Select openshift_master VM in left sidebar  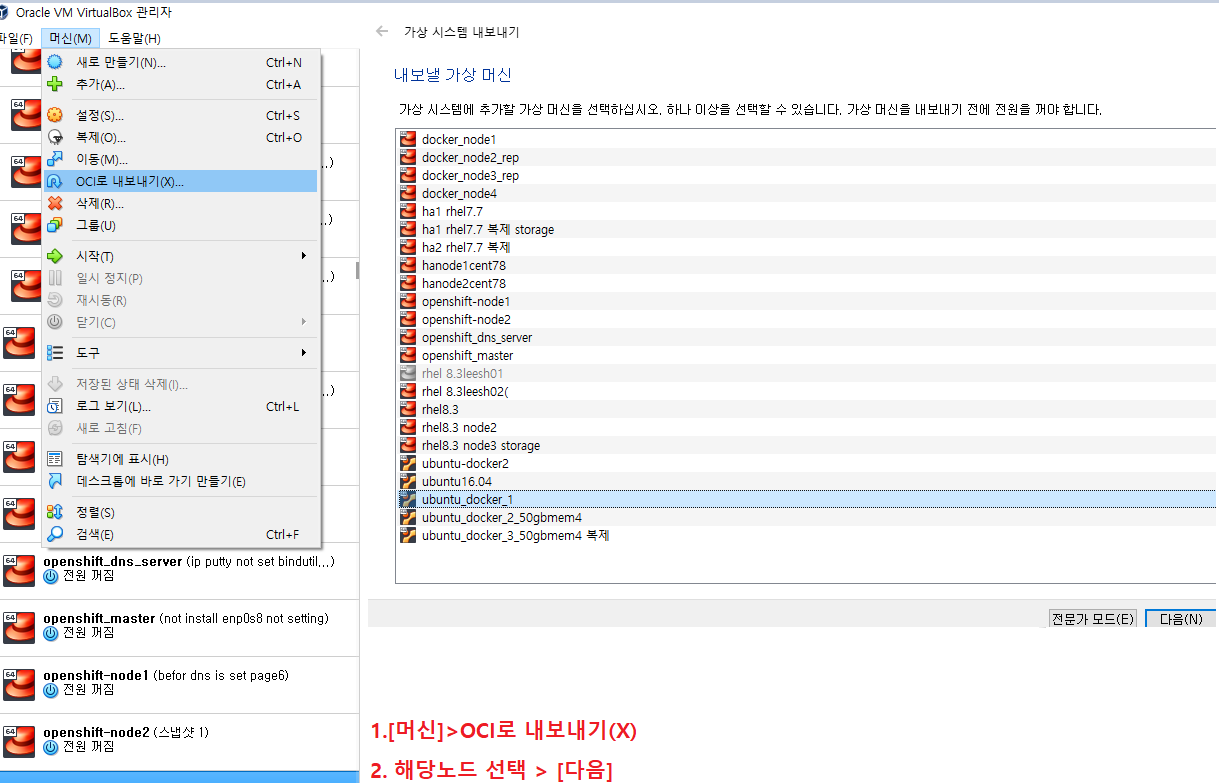tap(179, 627)
